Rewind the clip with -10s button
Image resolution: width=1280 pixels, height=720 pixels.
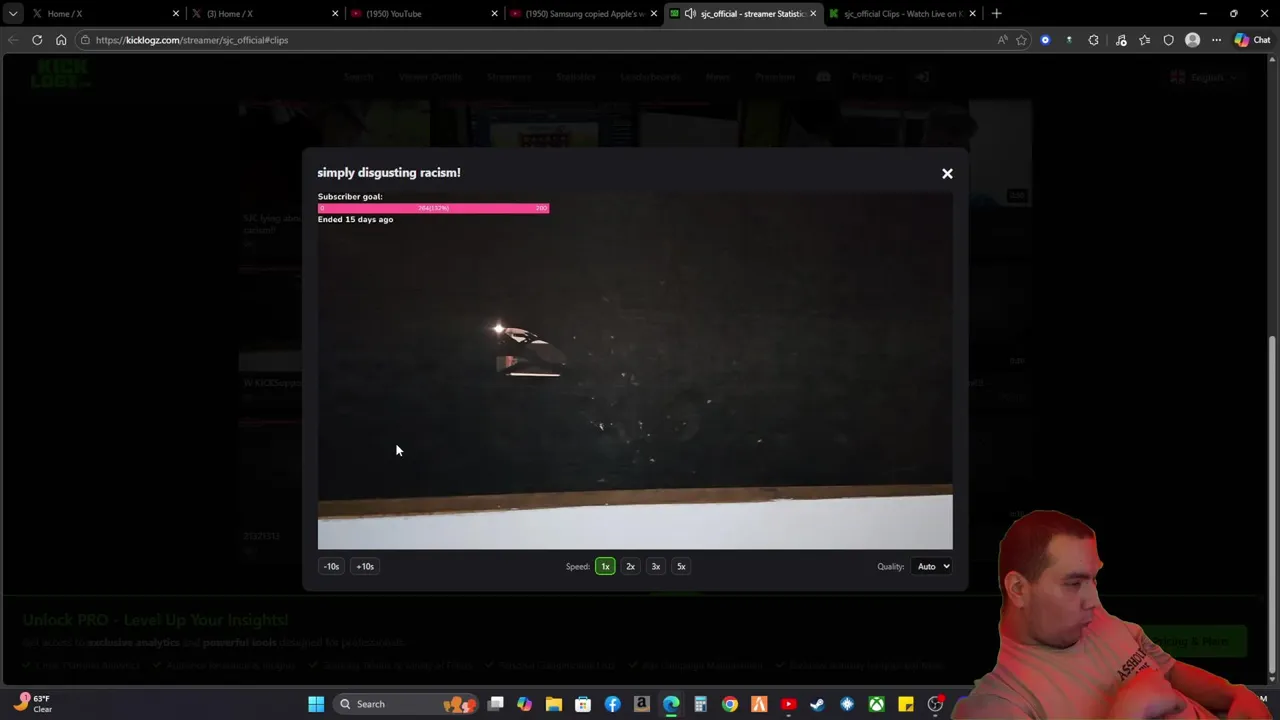[331, 566]
